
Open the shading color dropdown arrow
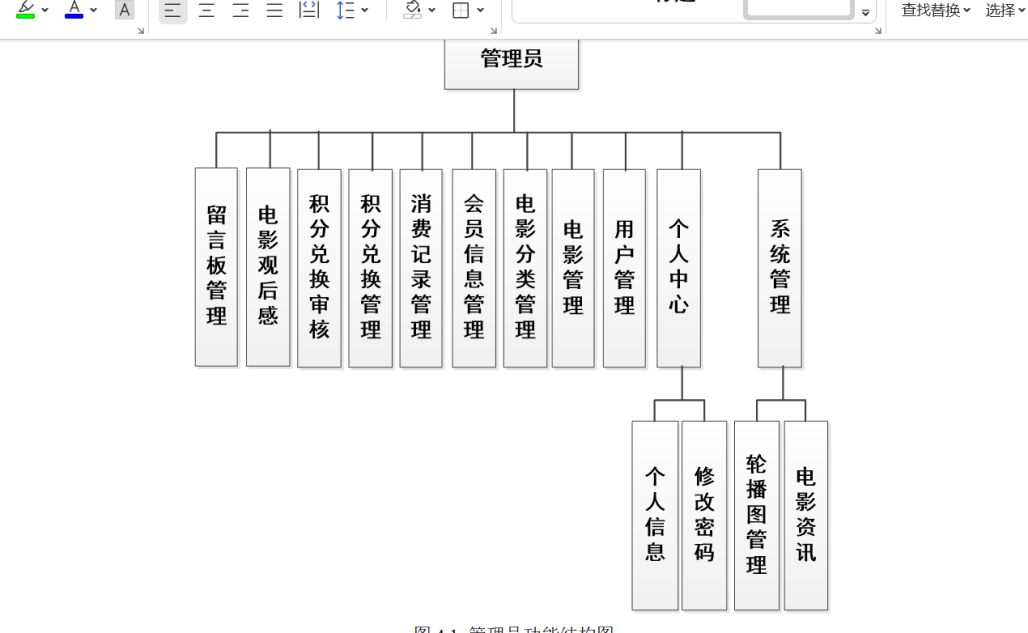pyautogui.click(x=431, y=10)
